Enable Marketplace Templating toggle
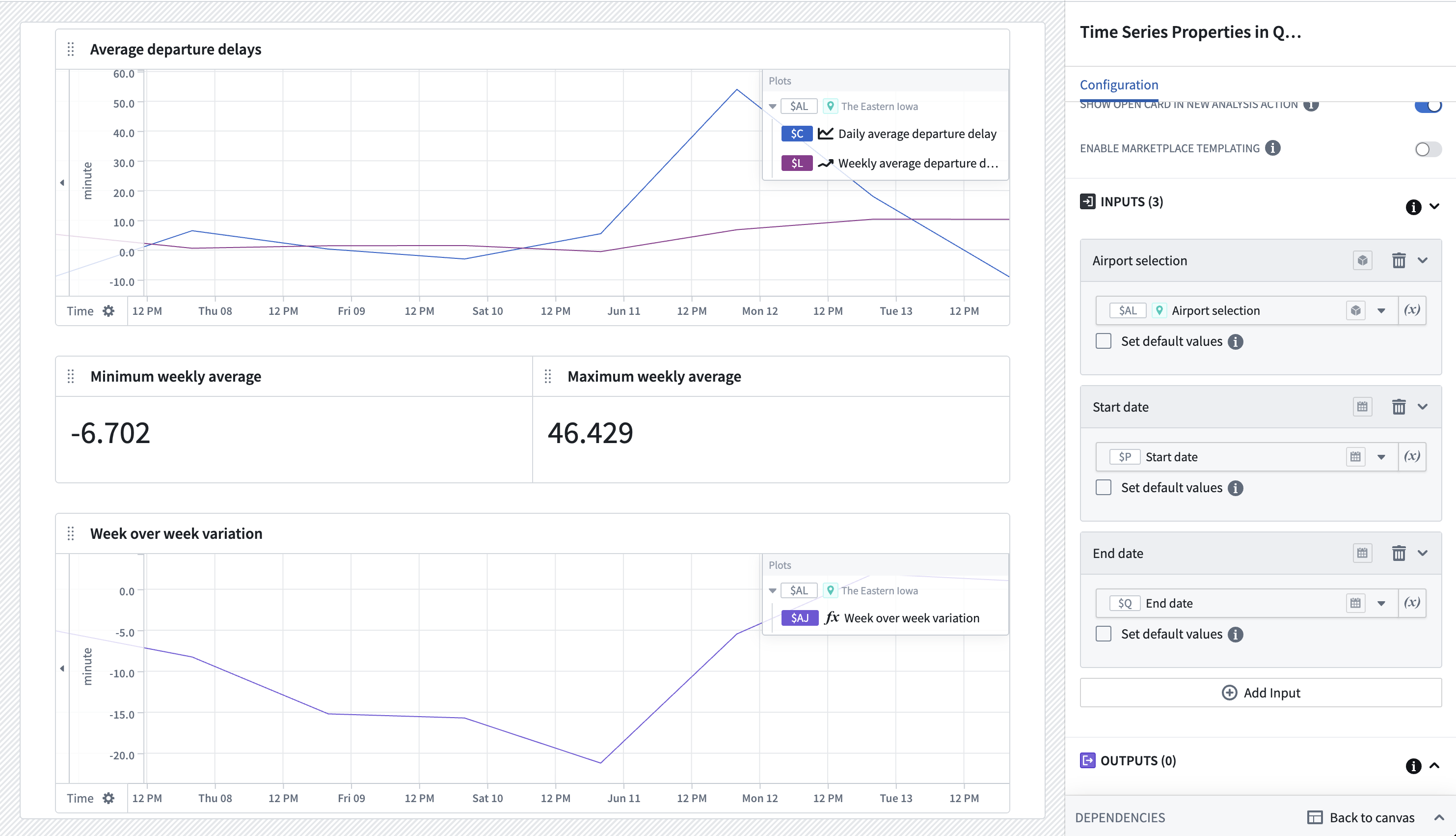Image resolution: width=1456 pixels, height=836 pixels. point(1428,149)
